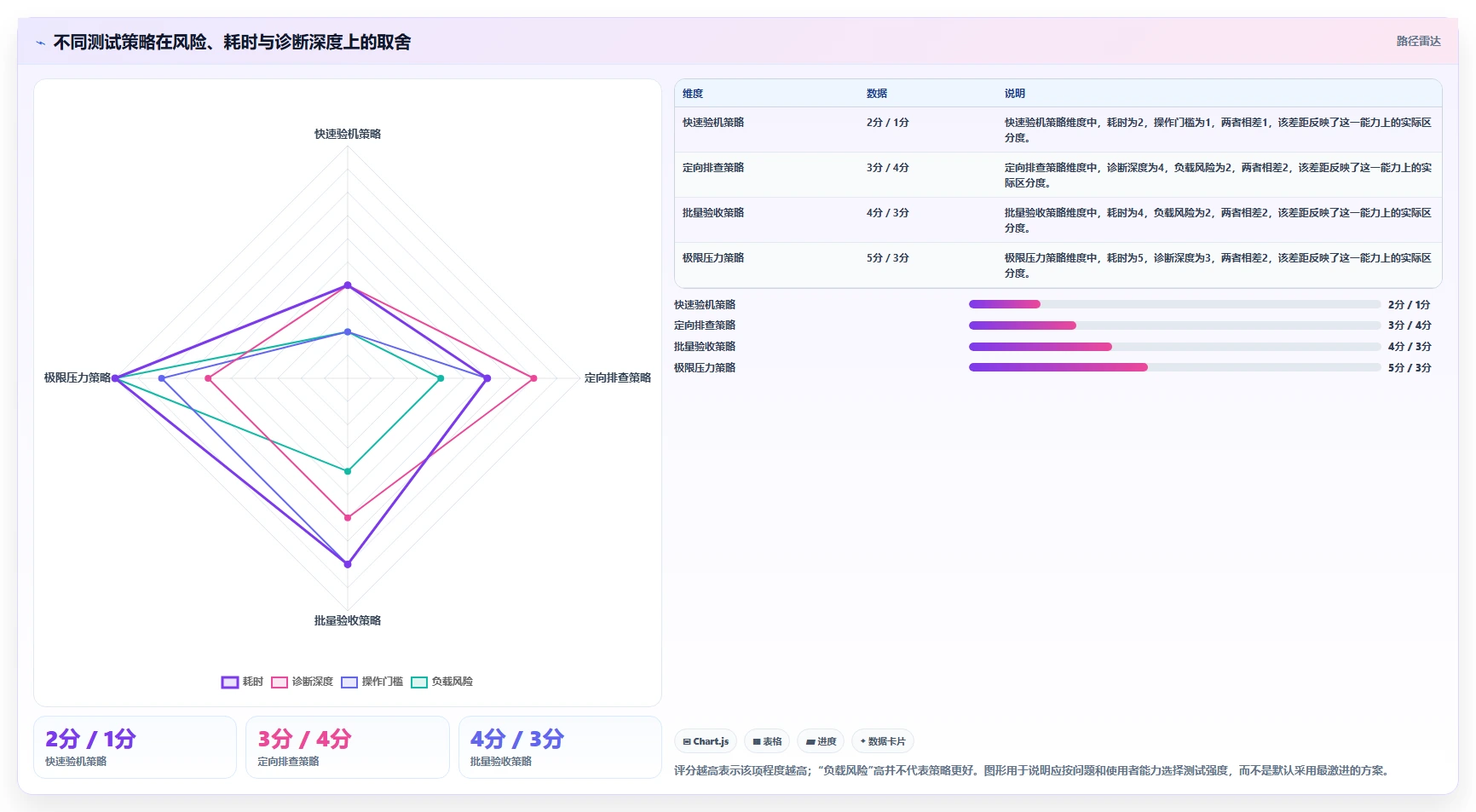Screen dimensions: 1476x812
Task: Click the table value 2分 / 1分
Action: click(x=887, y=123)
